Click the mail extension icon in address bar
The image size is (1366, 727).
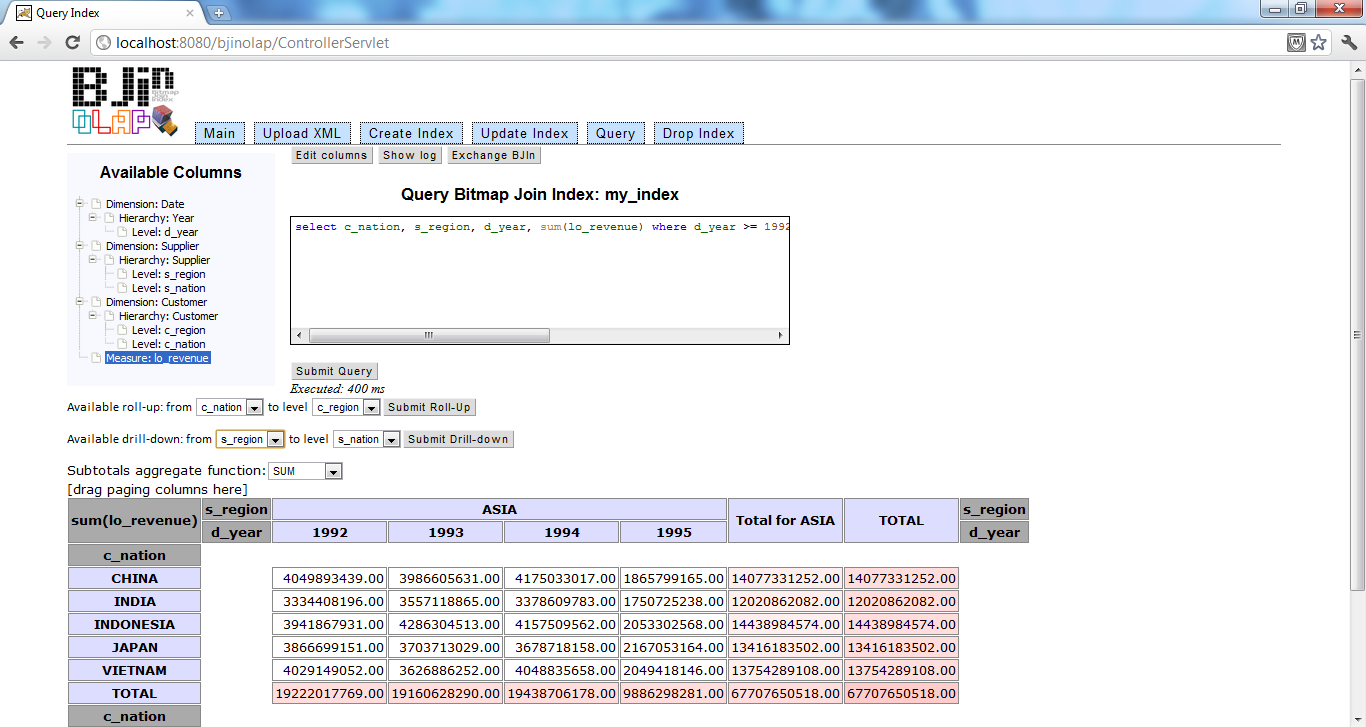[x=1296, y=43]
